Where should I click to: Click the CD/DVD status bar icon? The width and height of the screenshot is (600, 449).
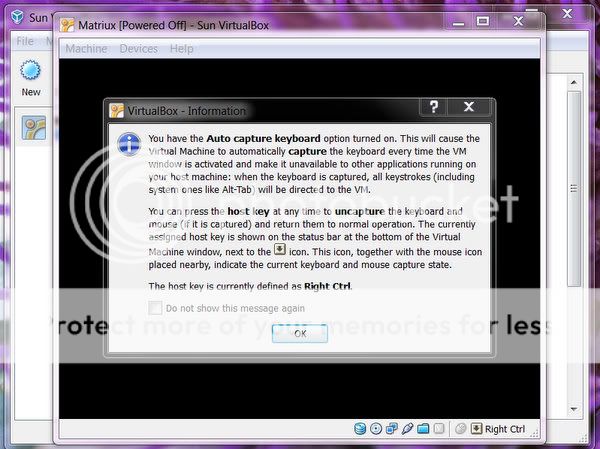376,429
